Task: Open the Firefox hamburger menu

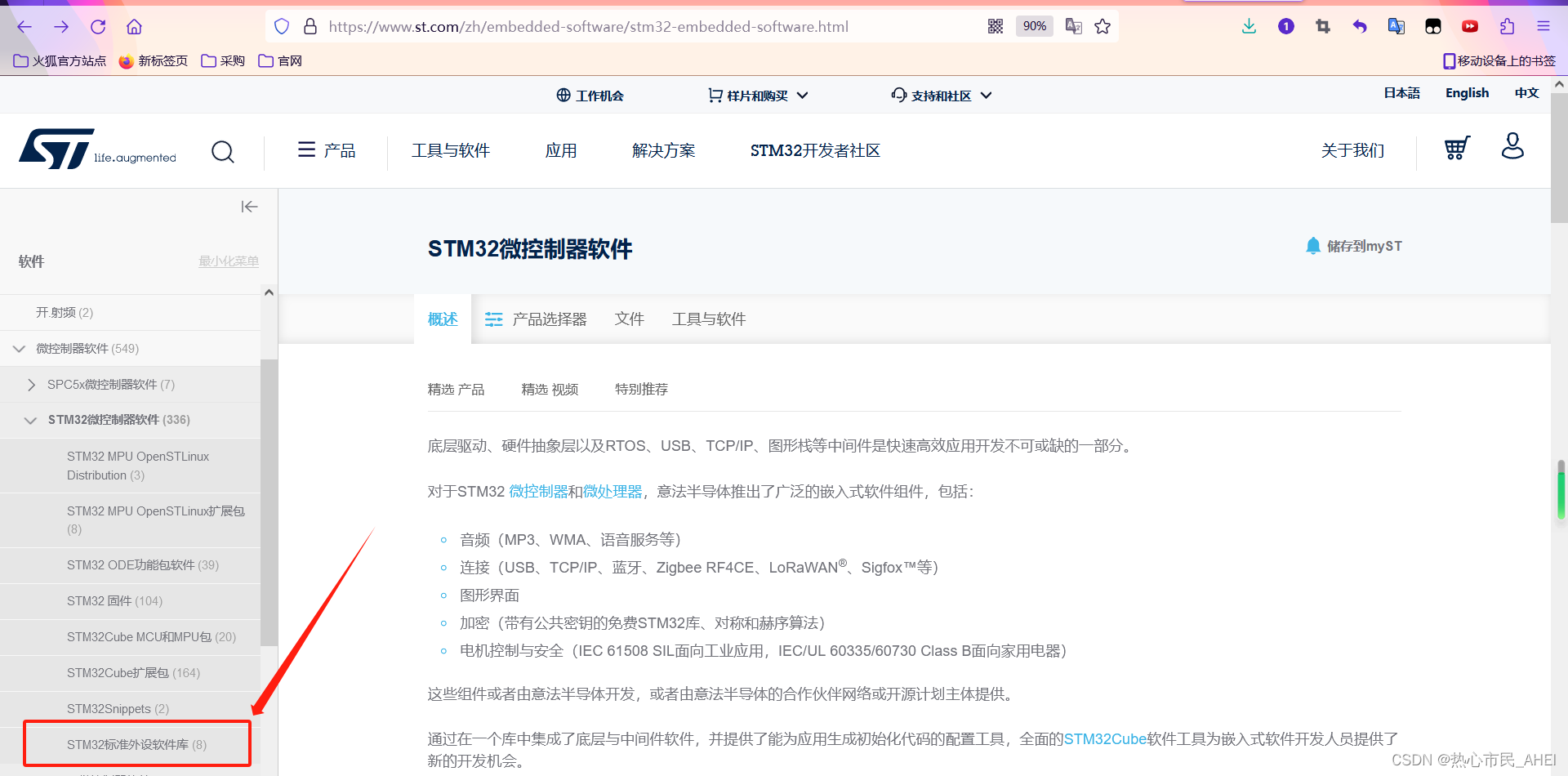Action: pos(1543,27)
